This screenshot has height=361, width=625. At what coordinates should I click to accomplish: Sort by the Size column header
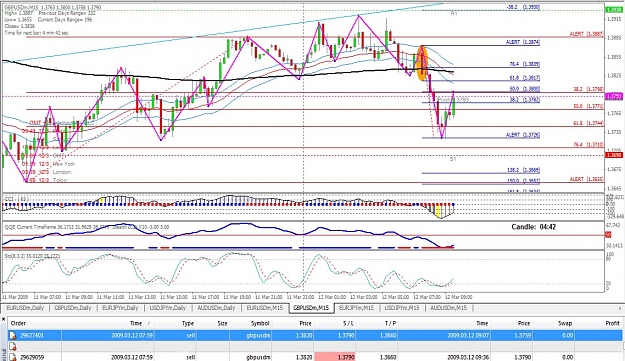(222, 323)
